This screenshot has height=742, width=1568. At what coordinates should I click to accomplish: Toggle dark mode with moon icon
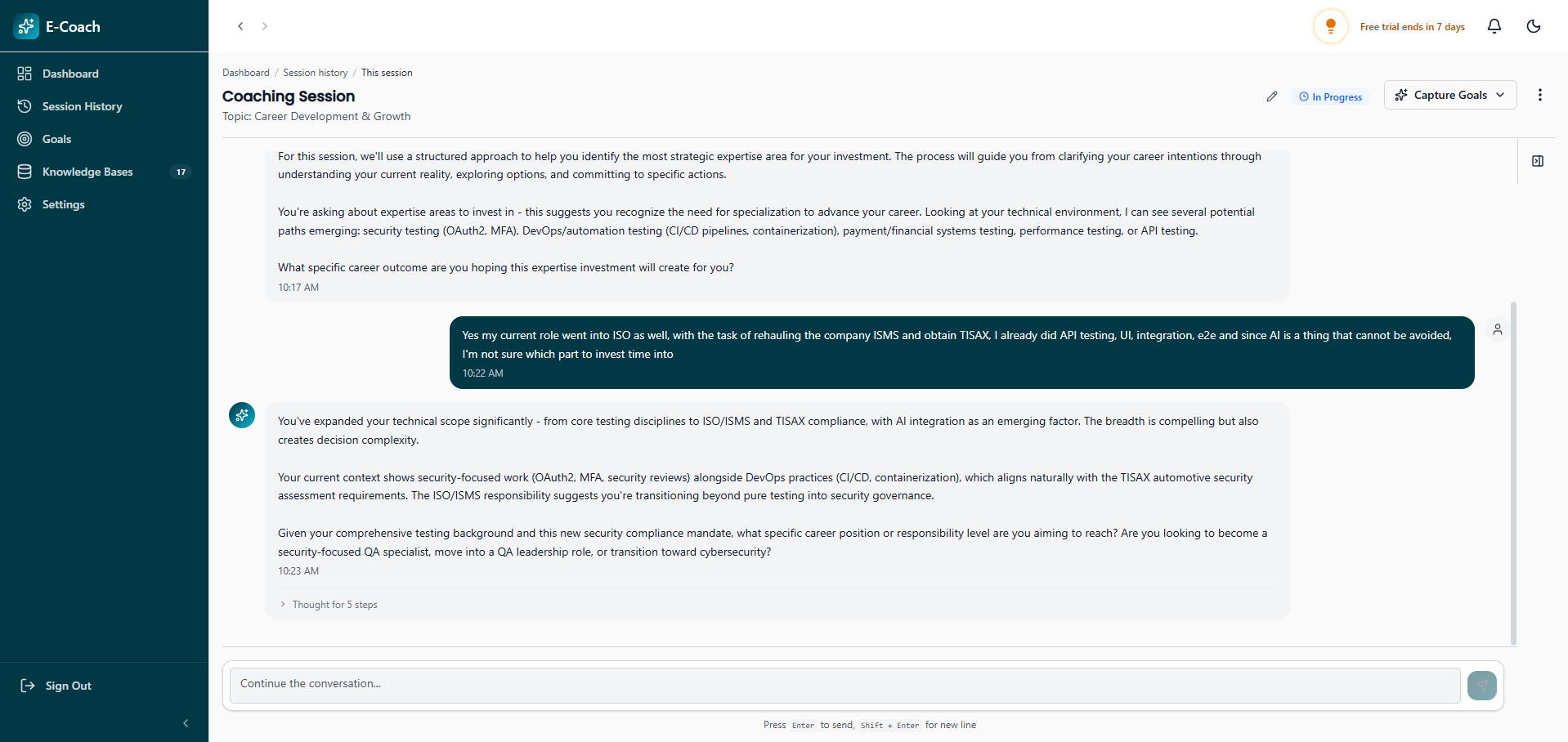pyautogui.click(x=1534, y=26)
